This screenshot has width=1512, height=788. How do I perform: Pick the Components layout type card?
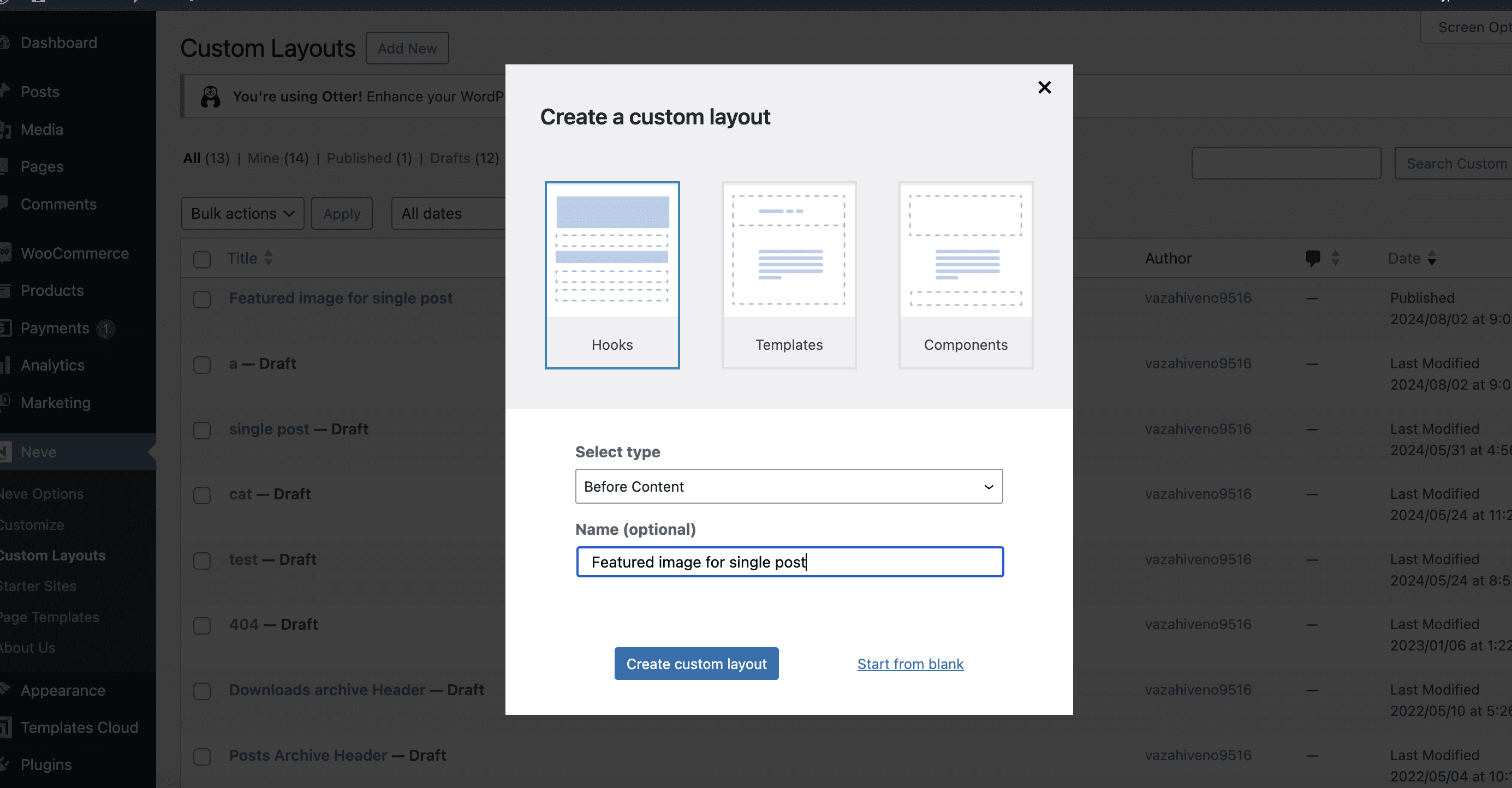click(x=966, y=274)
